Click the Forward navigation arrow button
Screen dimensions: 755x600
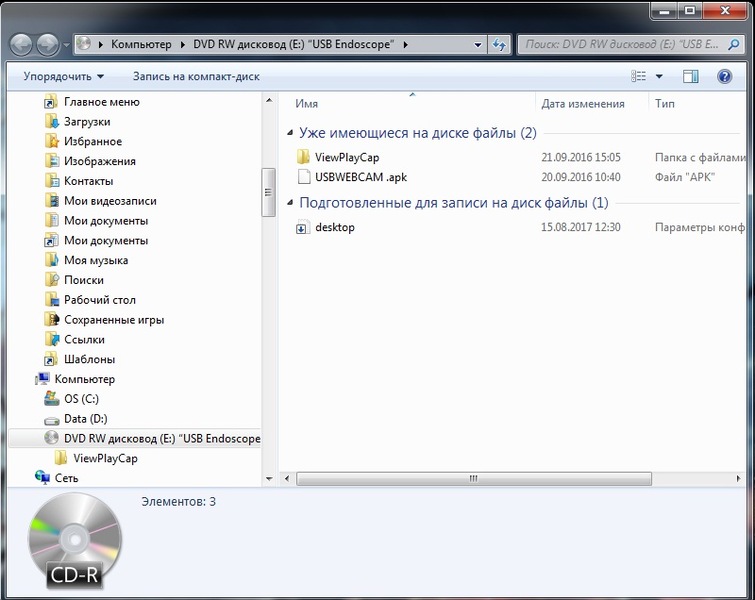(x=48, y=45)
